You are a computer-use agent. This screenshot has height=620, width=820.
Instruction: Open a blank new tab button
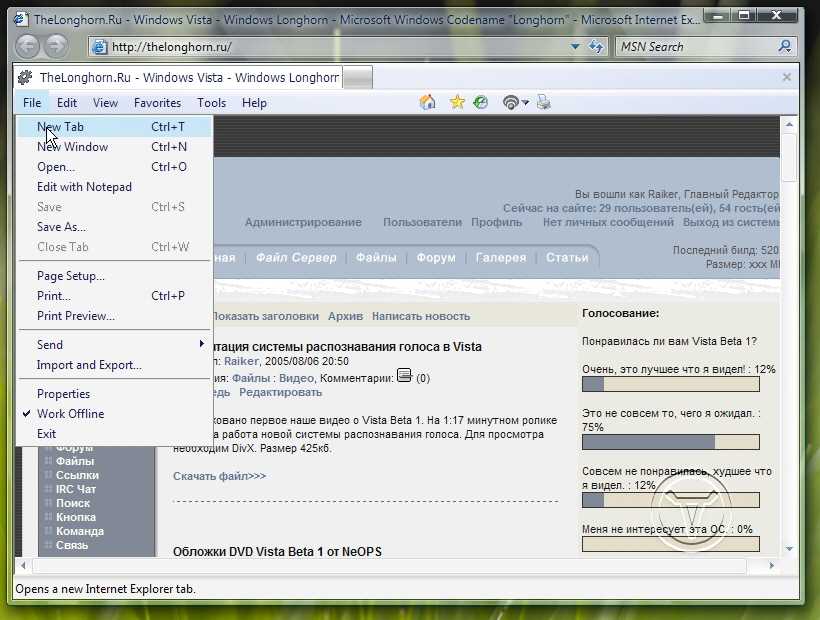pyautogui.click(x=358, y=78)
